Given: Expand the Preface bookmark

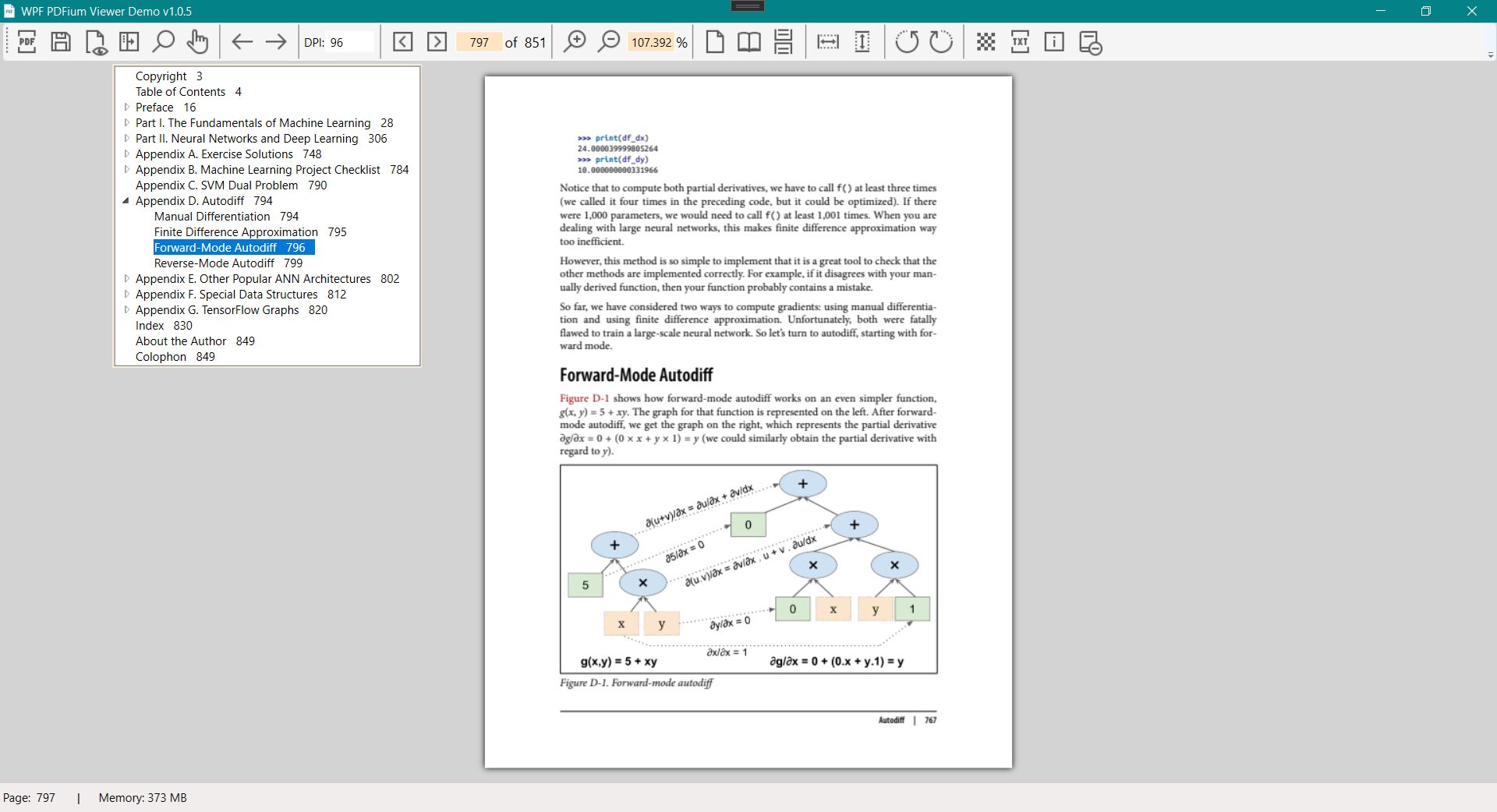Looking at the screenshot, I should tap(126, 108).
